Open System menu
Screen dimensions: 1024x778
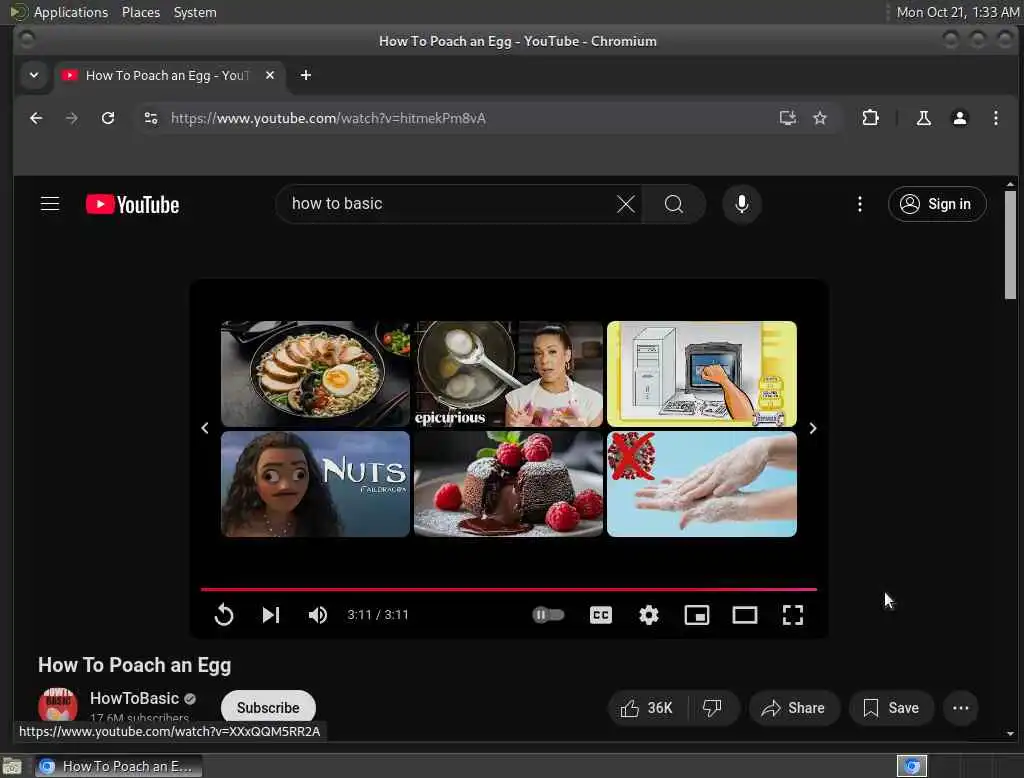tap(195, 12)
